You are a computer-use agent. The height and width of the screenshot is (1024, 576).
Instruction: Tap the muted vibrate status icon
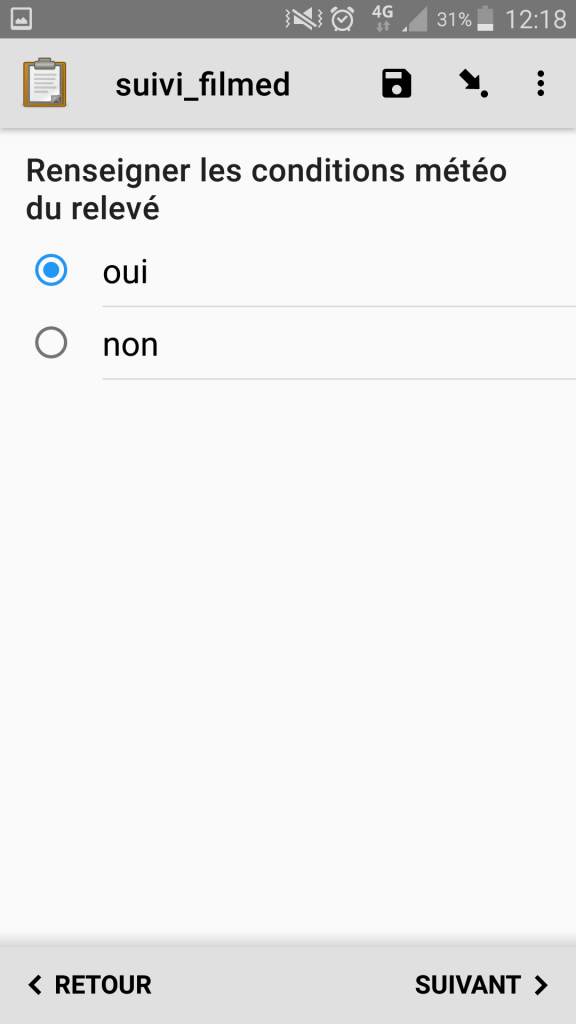coord(304,19)
